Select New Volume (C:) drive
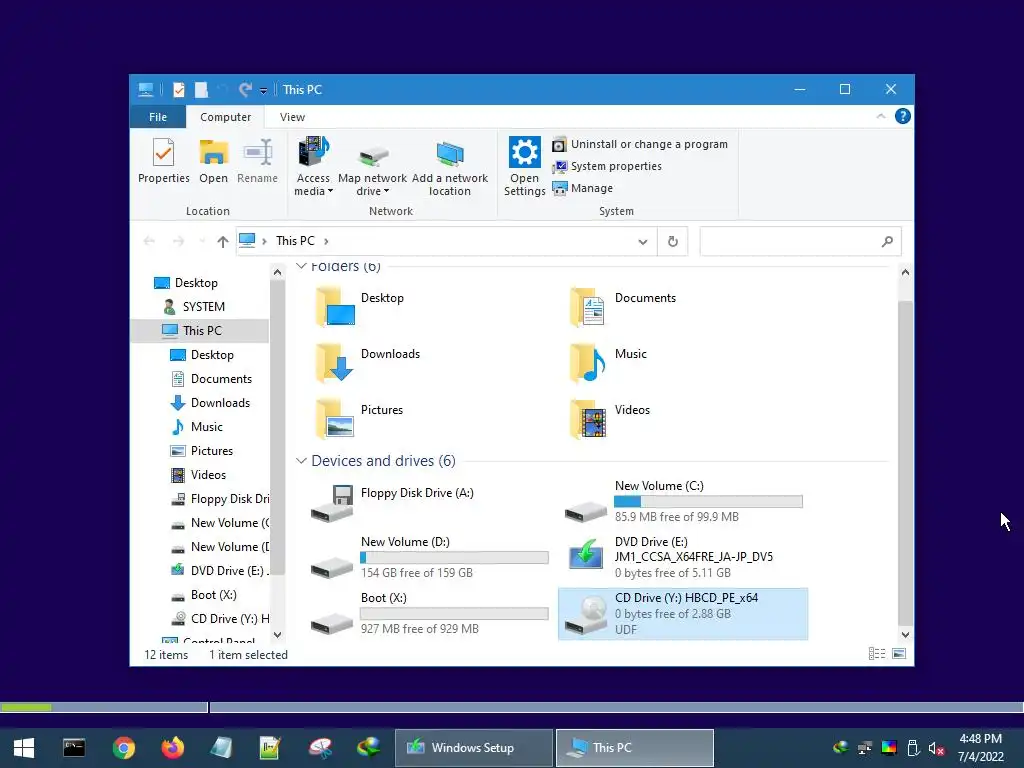This screenshot has width=1024, height=768. click(x=683, y=501)
